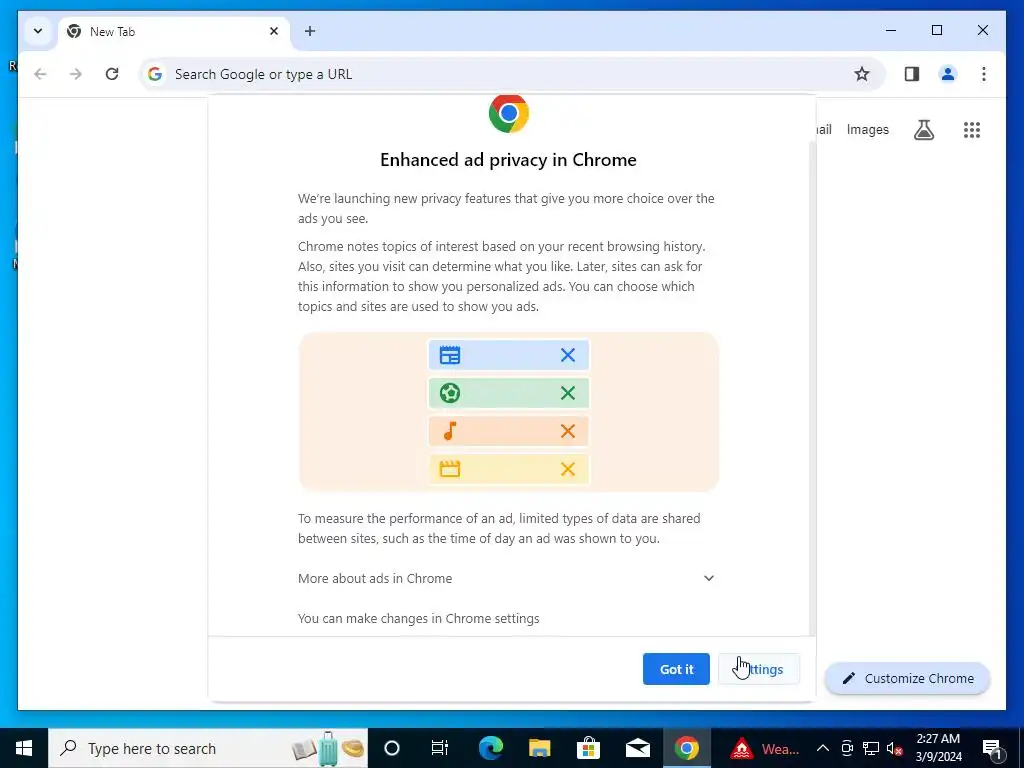This screenshot has width=1024, height=768.
Task: Open the Images link
Action: (x=867, y=129)
